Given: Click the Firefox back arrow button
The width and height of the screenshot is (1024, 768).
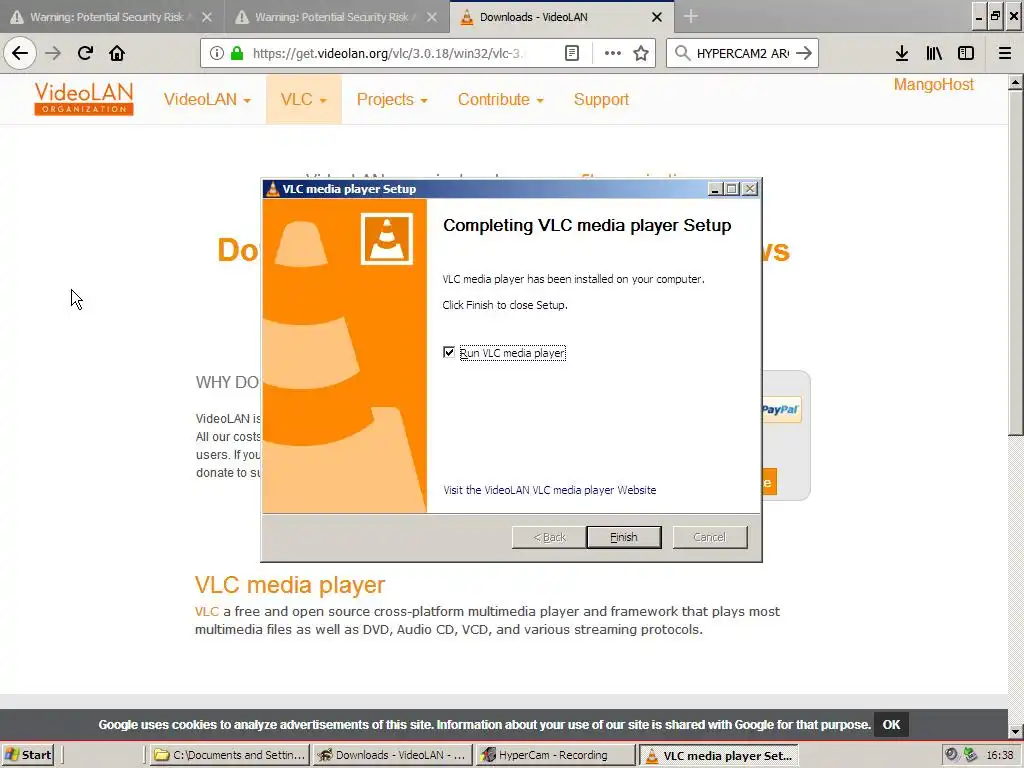Looking at the screenshot, I should click(x=20, y=53).
